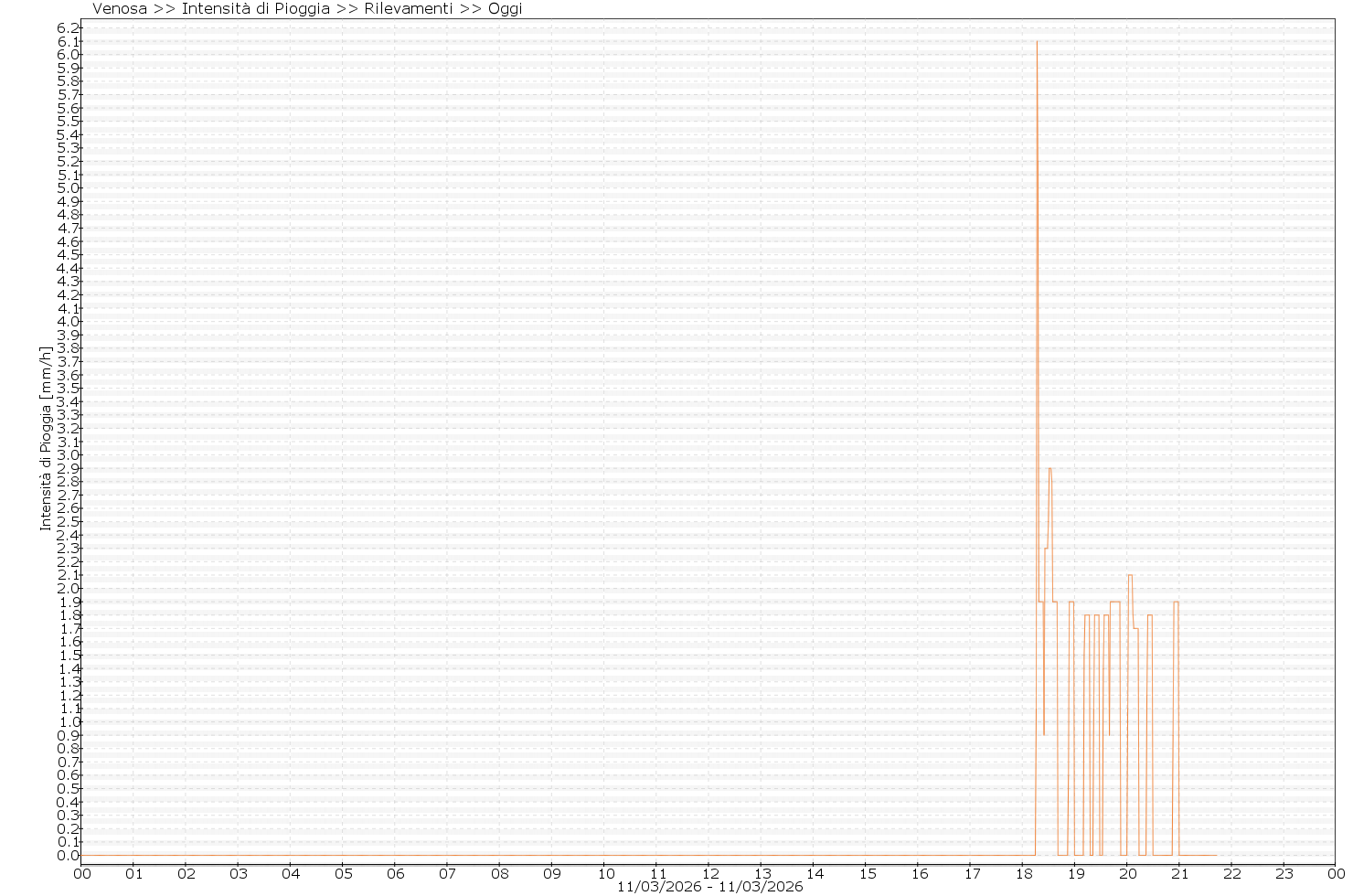Click the Oggi breadcrumb in the title
Image resolution: width=1353 pixels, height=896 pixels.
coord(504,9)
